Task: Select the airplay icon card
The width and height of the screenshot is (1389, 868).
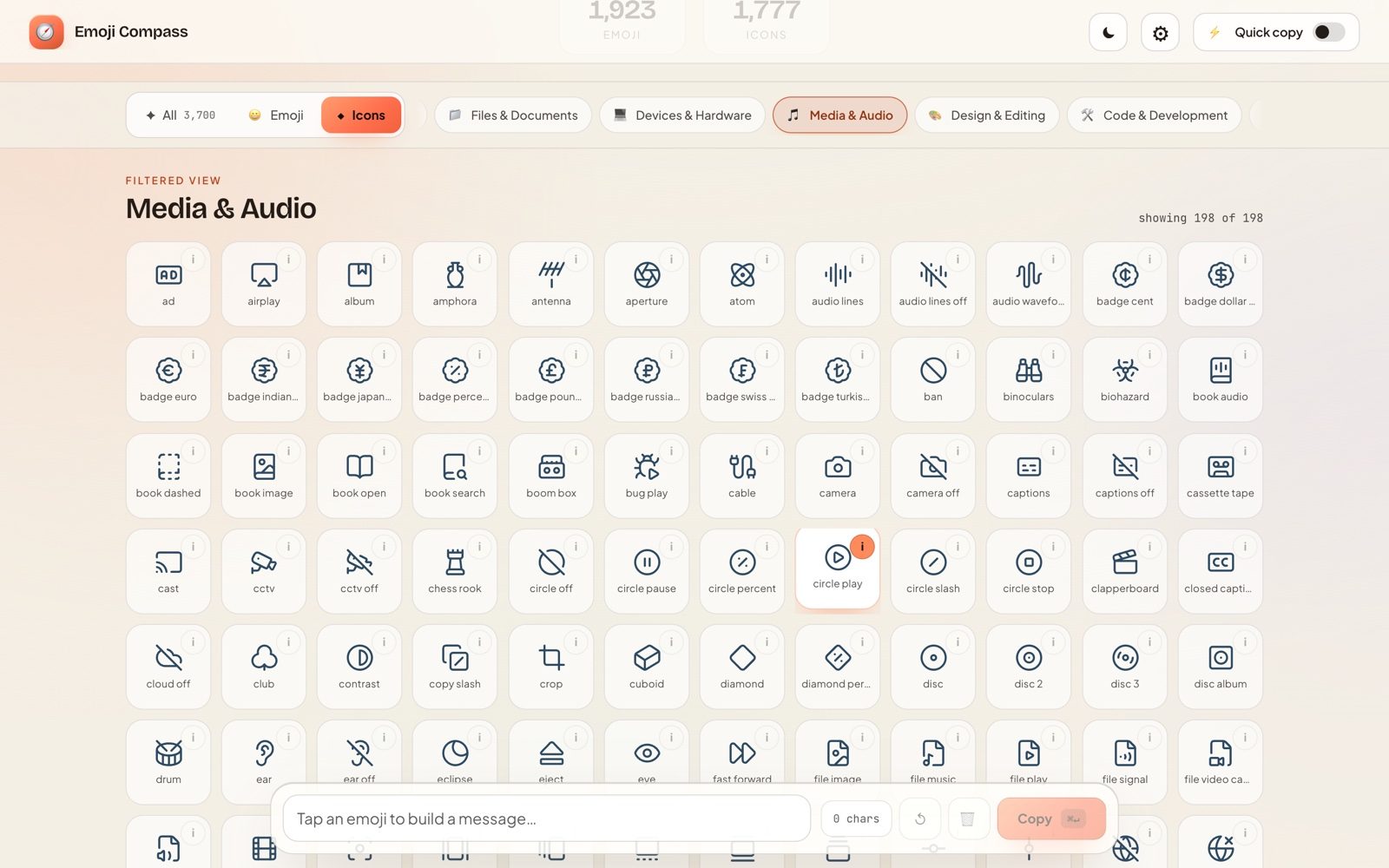Action: pyautogui.click(x=264, y=284)
